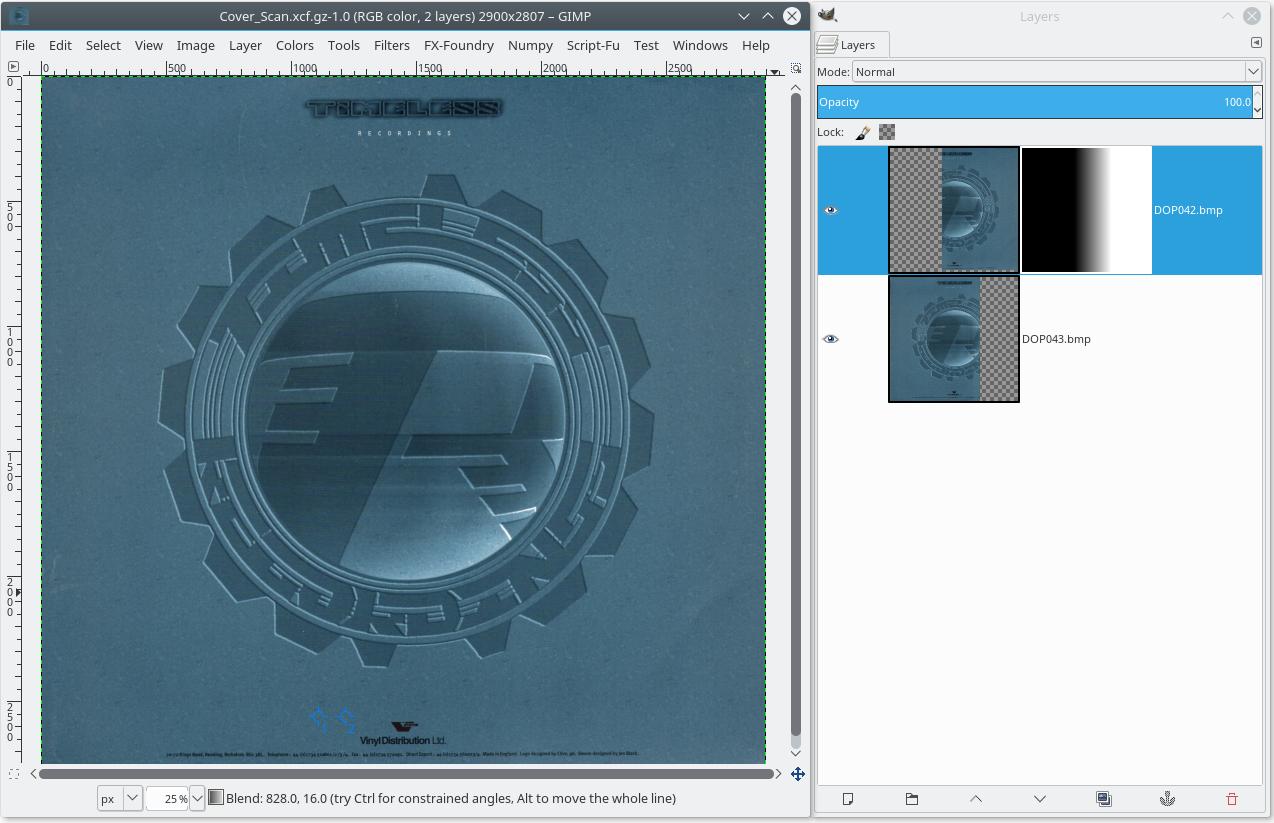Open the Numpy menu

tap(530, 45)
